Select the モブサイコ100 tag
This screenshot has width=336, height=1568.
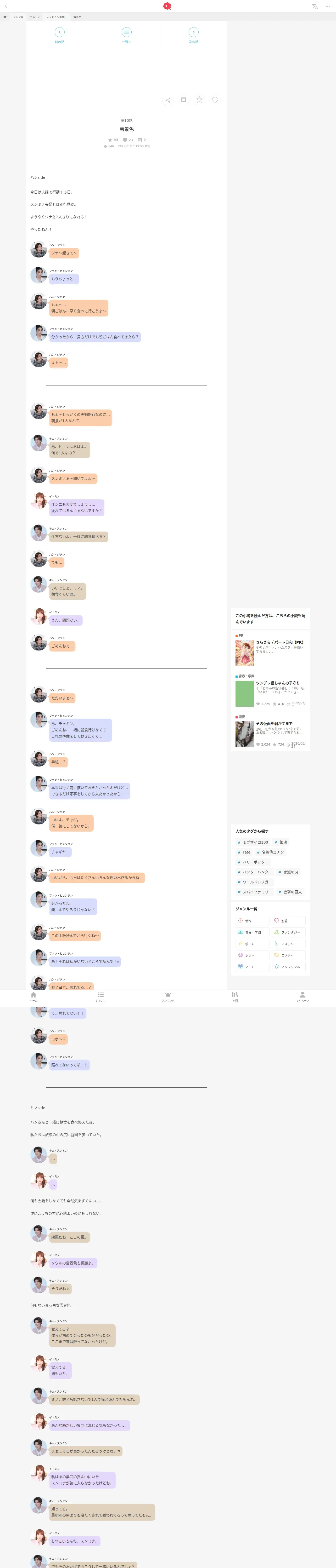253,843
